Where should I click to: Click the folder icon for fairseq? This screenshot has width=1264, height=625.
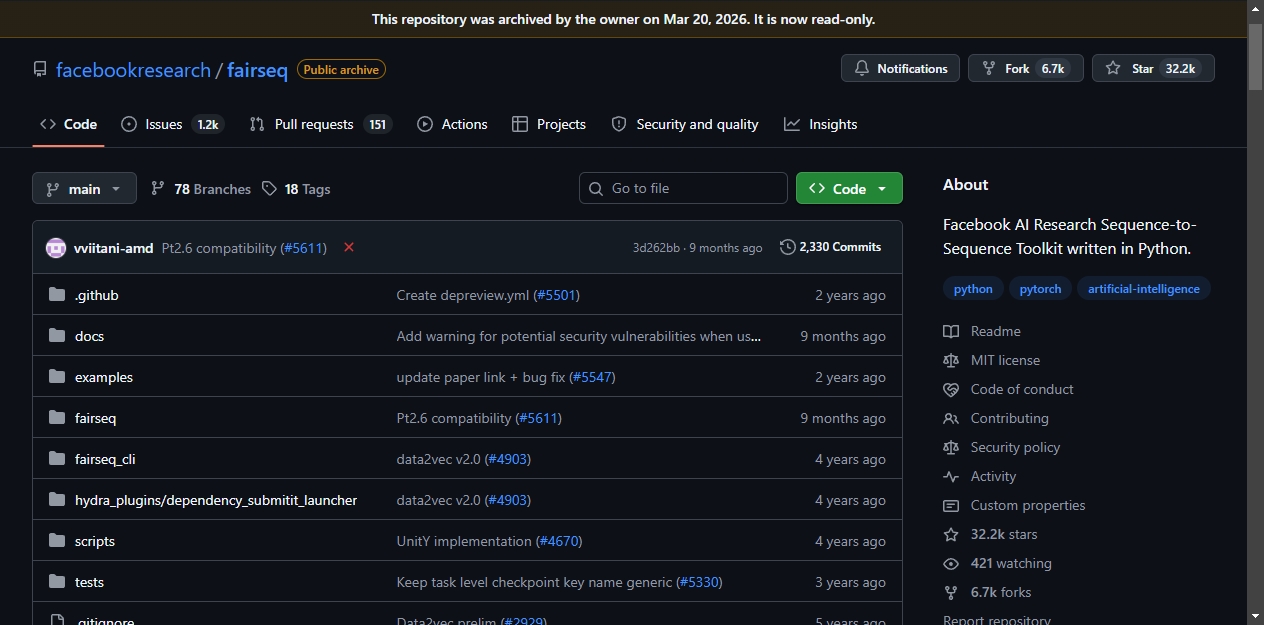pos(56,418)
